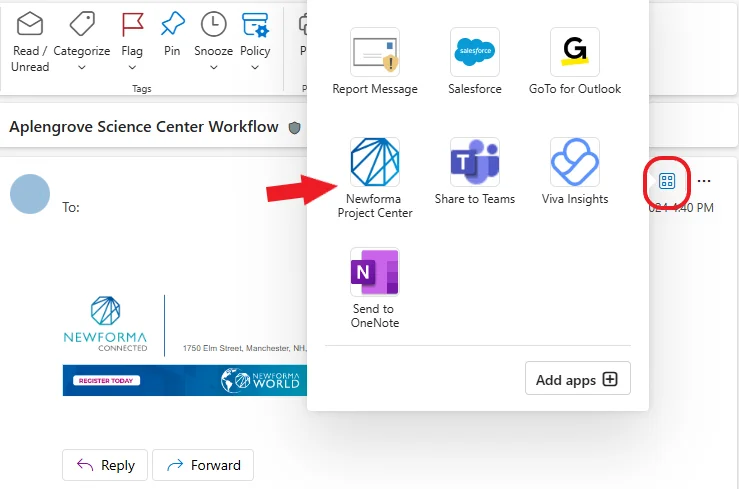Viewport: 739px width, 489px height.
Task: Expand the Policy dropdown chevron
Action: pyautogui.click(x=255, y=67)
